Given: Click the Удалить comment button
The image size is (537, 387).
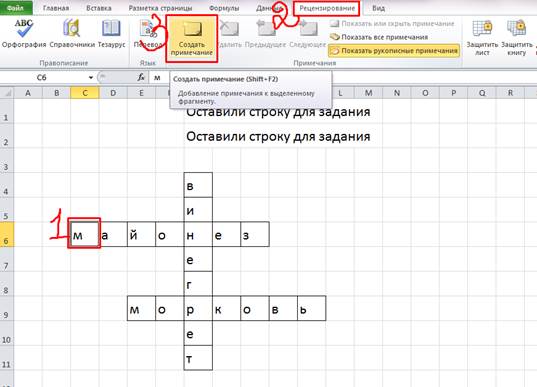Looking at the screenshot, I should coord(229,34).
